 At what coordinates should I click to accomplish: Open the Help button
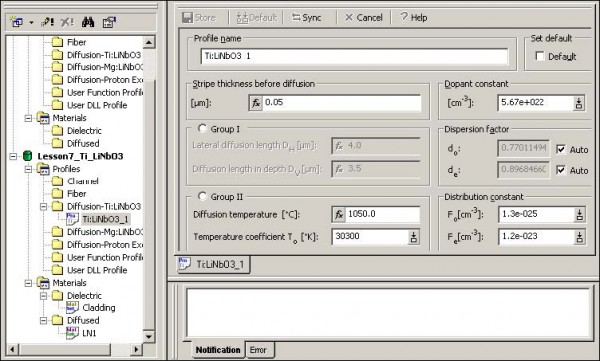(x=414, y=18)
